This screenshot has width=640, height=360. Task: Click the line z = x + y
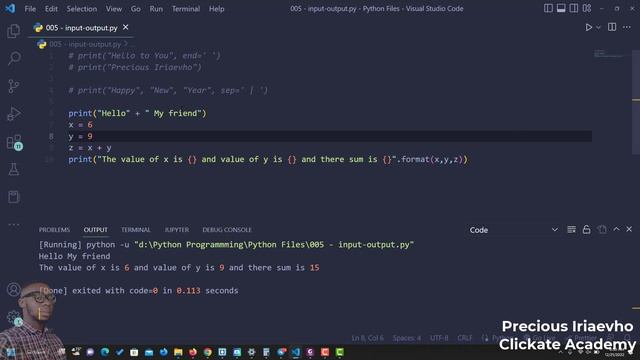90,148
